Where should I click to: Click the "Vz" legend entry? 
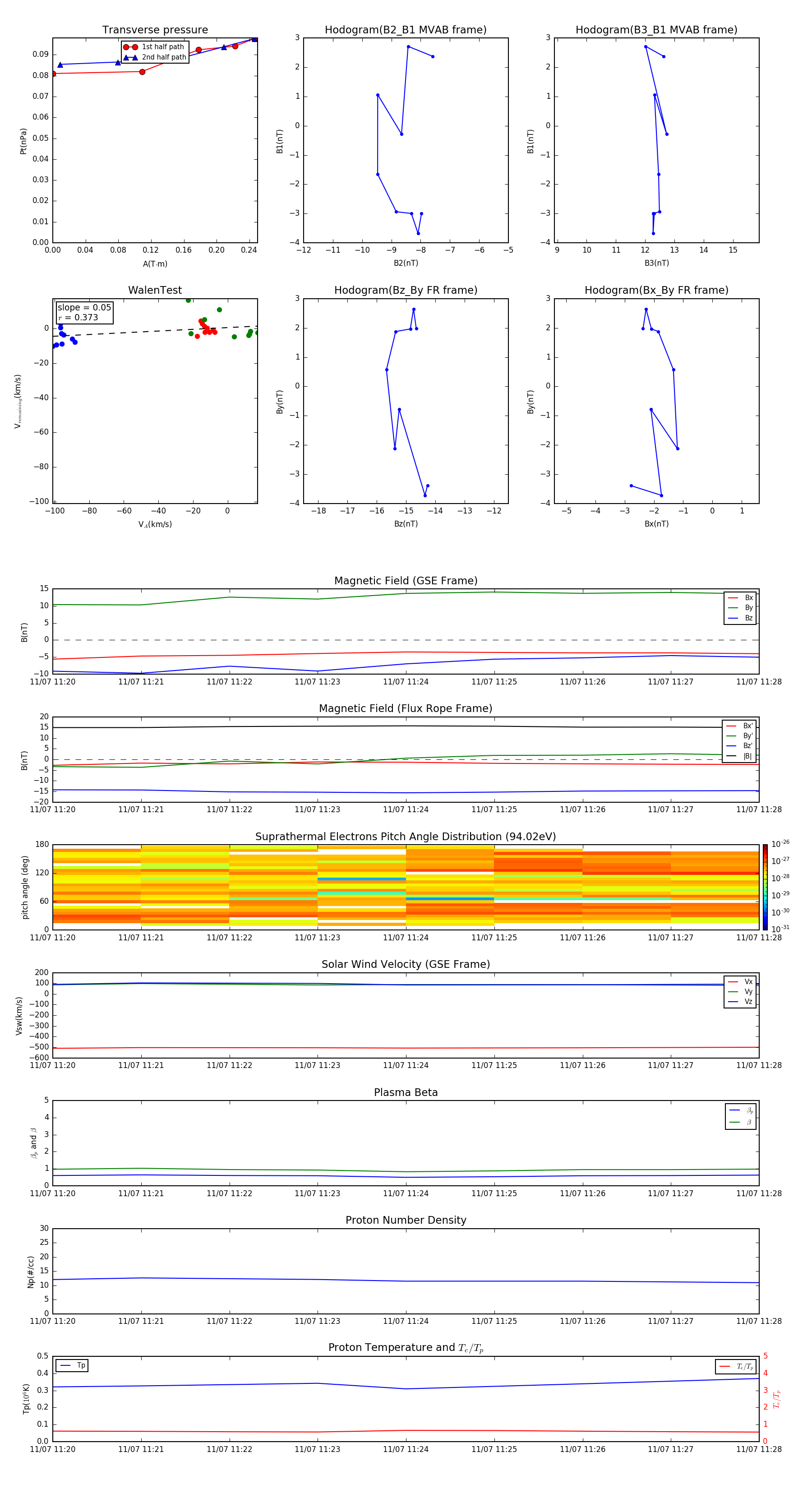coord(740,1002)
